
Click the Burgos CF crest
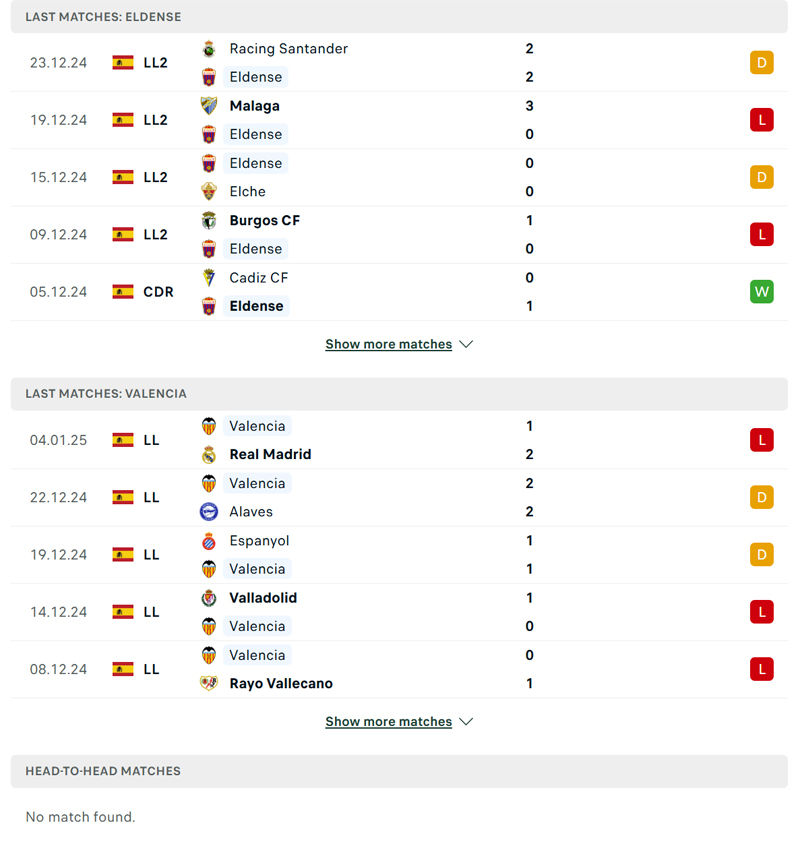point(209,220)
